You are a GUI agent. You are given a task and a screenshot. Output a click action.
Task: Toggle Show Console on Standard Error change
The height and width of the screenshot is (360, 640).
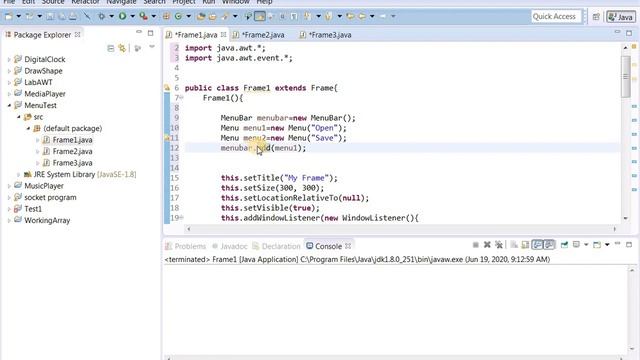[549, 245]
